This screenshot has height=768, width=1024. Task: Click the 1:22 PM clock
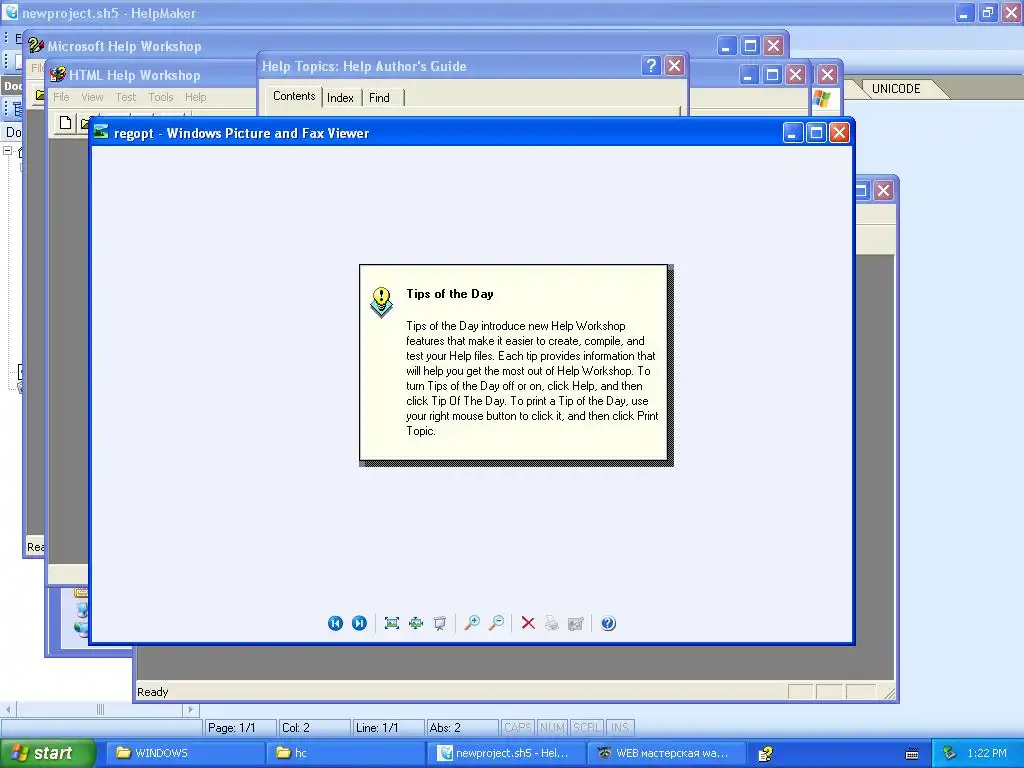[987, 753]
